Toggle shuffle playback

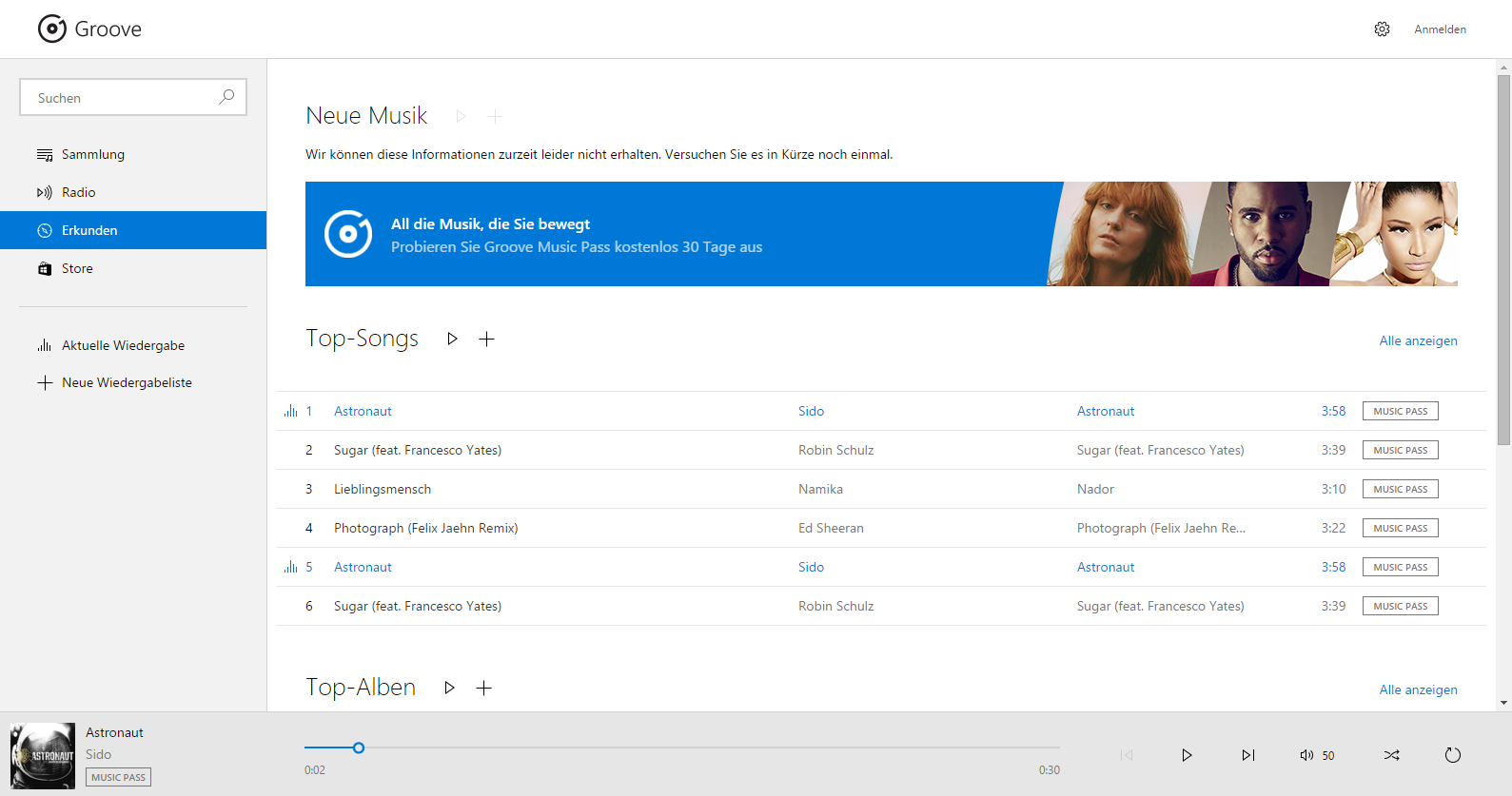pos(1391,755)
